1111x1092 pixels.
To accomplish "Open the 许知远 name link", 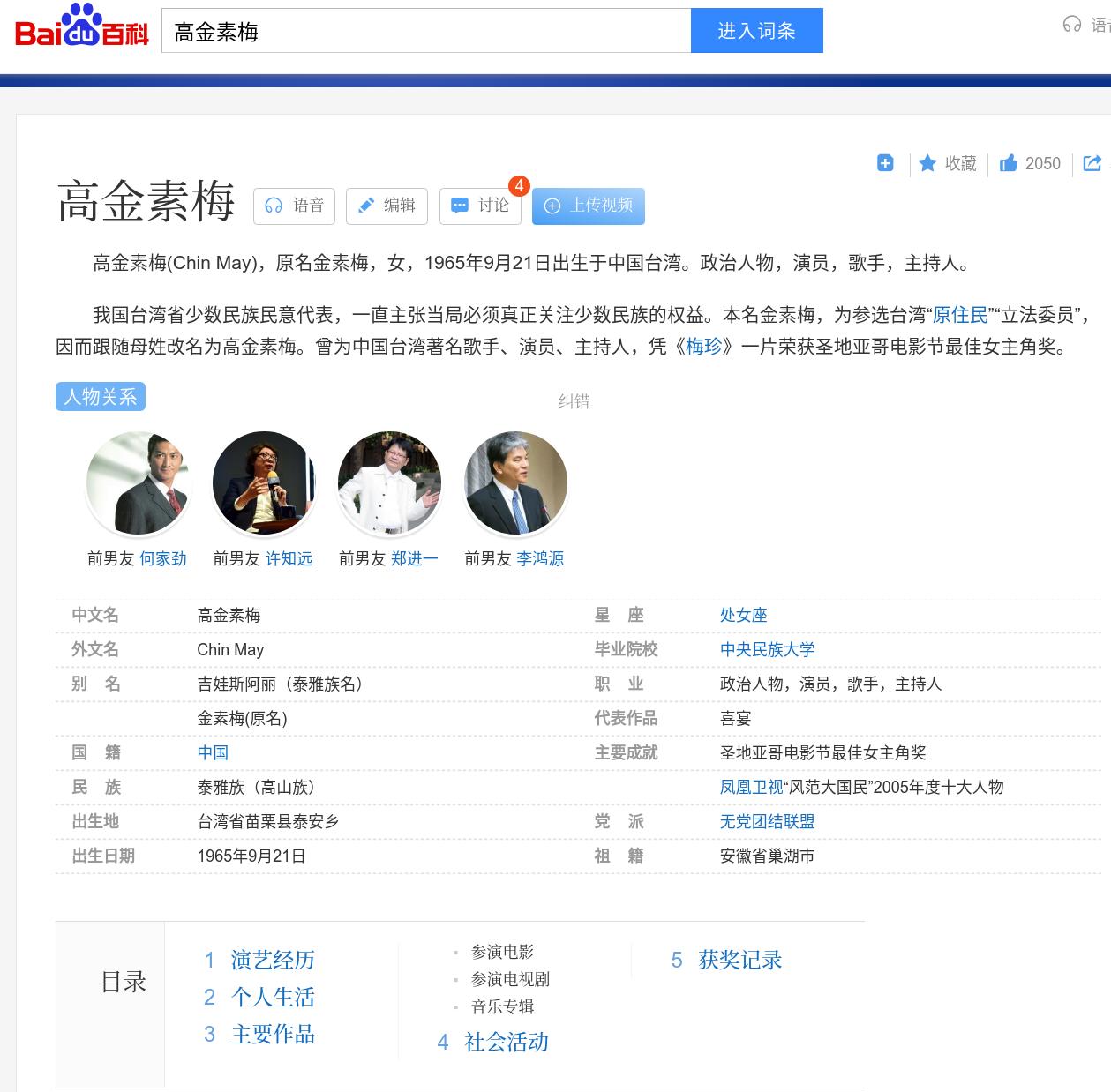I will [x=289, y=558].
